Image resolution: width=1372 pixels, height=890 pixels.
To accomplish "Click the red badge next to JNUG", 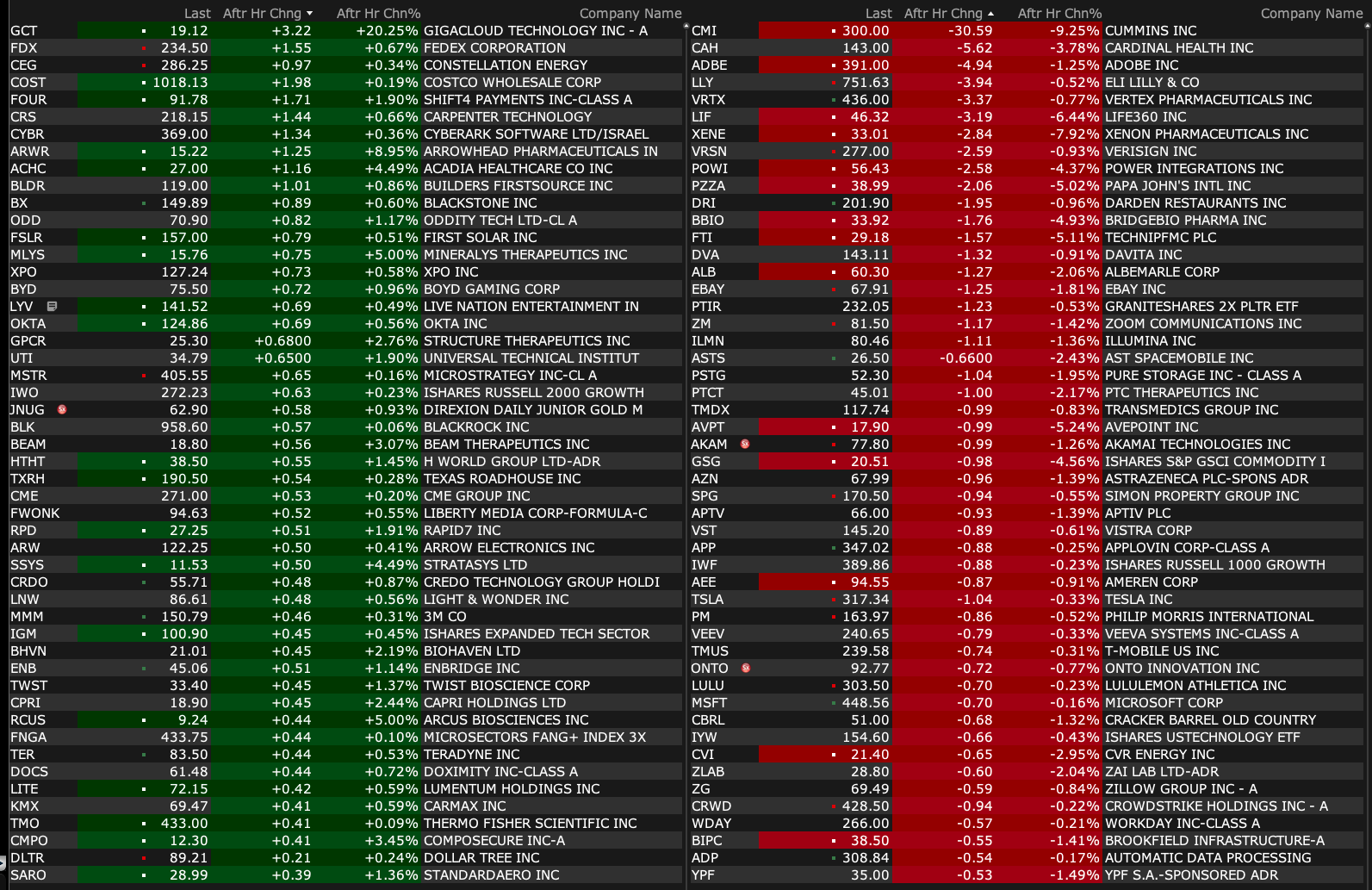I will coord(62,409).
